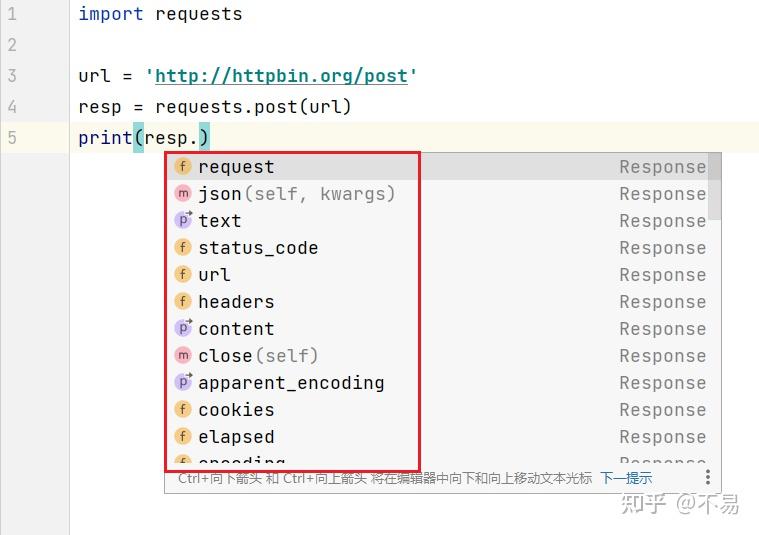Click the field icon beside cookies
This screenshot has width=759, height=535.
coord(183,410)
